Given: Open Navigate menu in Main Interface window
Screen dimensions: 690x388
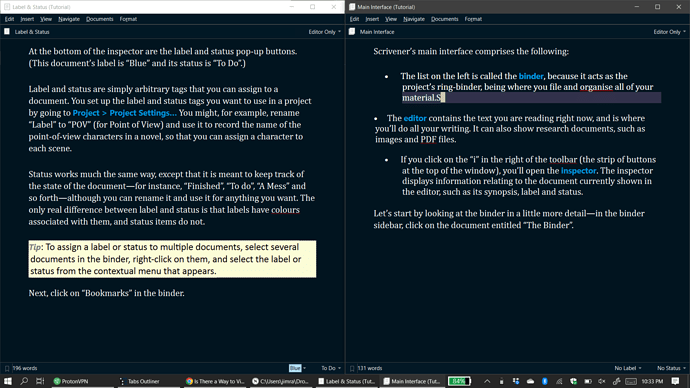Looking at the screenshot, I should pos(414,19).
